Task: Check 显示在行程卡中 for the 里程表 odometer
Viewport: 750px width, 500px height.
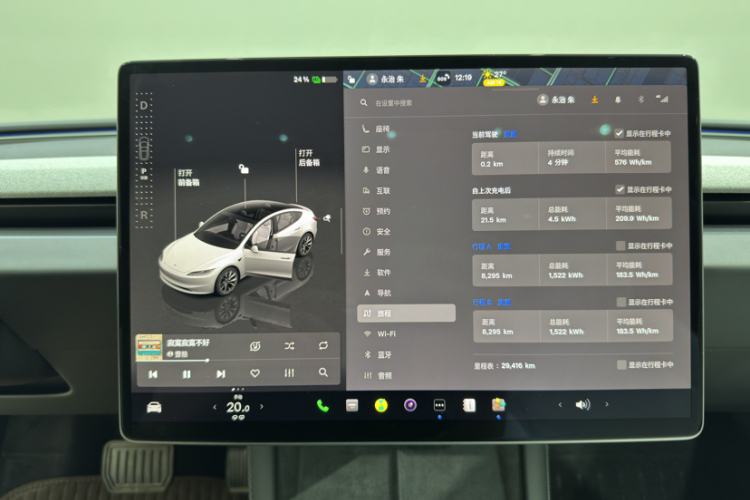Action: point(621,365)
